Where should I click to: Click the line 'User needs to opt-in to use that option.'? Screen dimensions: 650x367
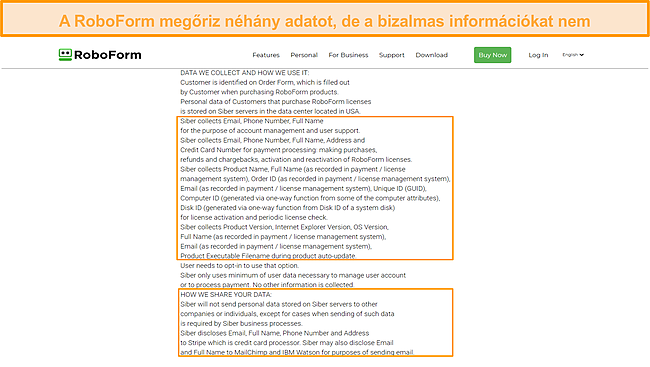click(239, 265)
